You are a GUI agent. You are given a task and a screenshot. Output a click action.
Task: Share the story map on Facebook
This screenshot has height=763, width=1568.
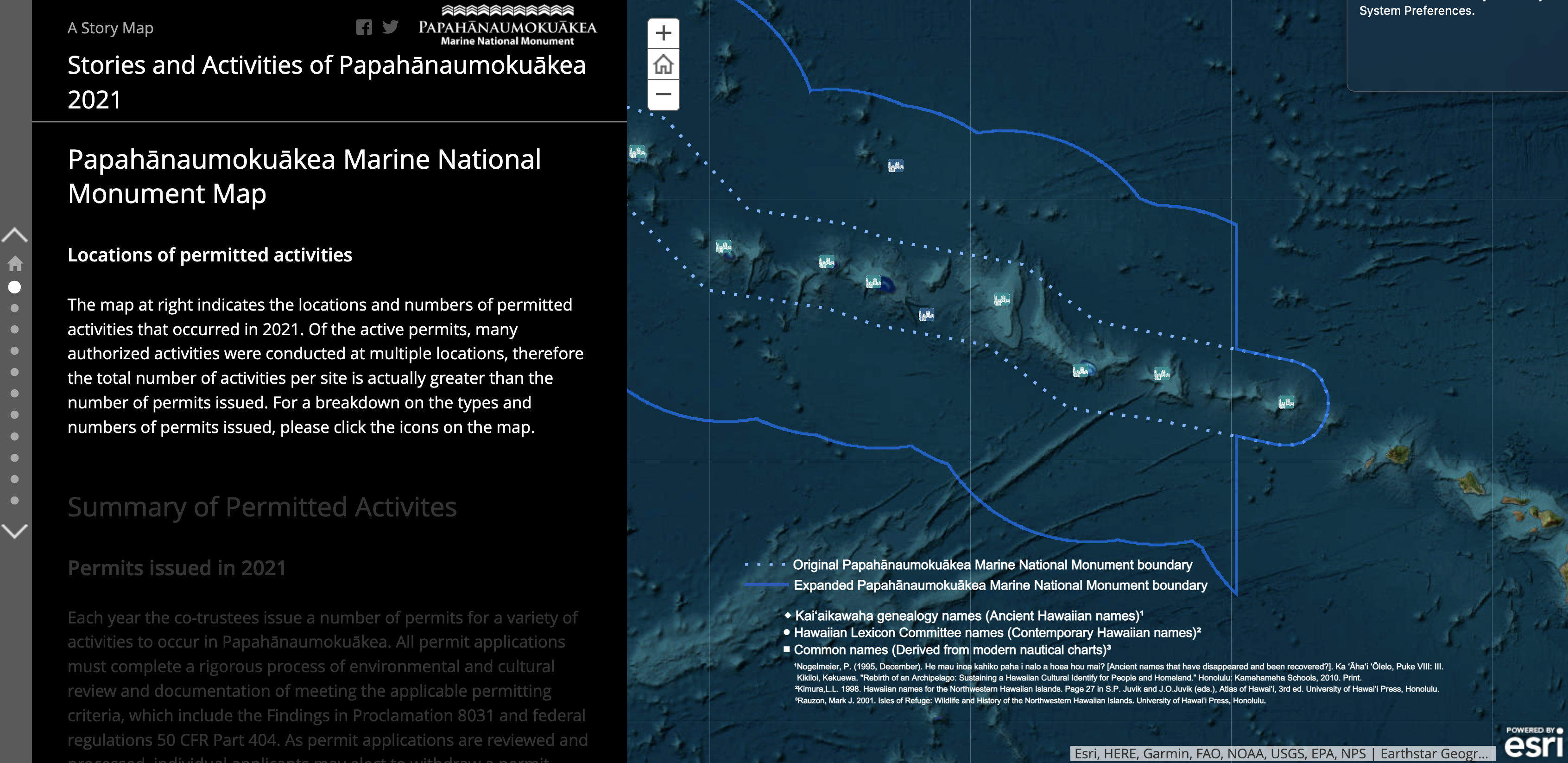(365, 27)
